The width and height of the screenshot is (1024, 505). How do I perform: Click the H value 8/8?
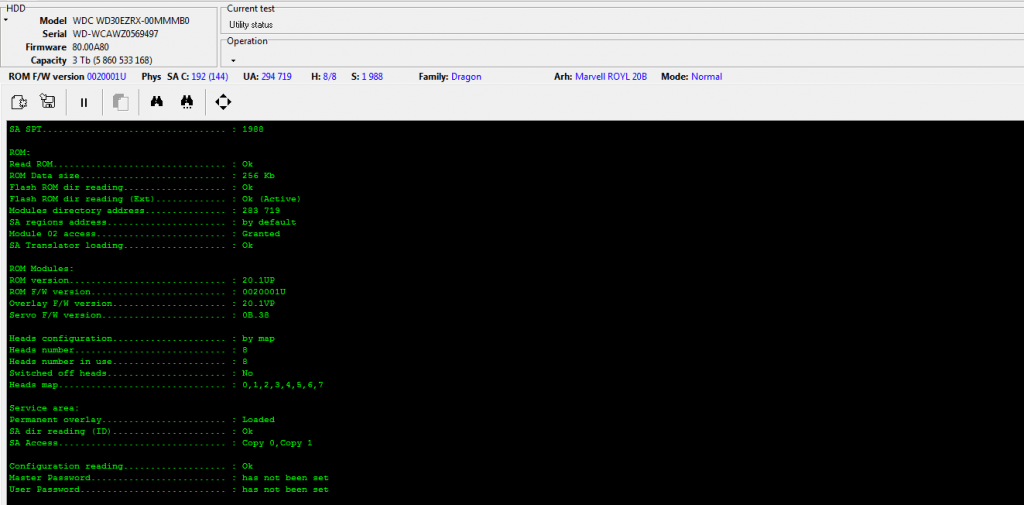(330, 76)
